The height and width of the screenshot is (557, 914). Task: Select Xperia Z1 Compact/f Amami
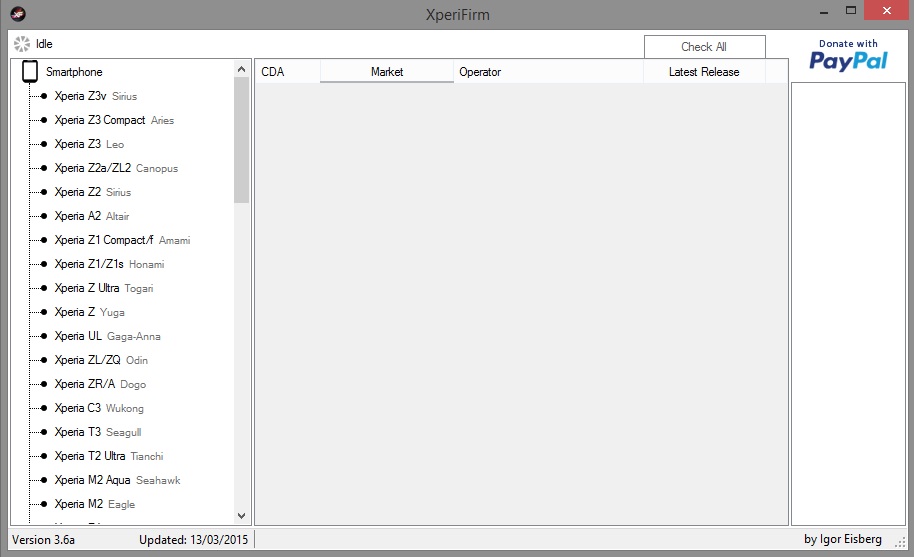(122, 240)
